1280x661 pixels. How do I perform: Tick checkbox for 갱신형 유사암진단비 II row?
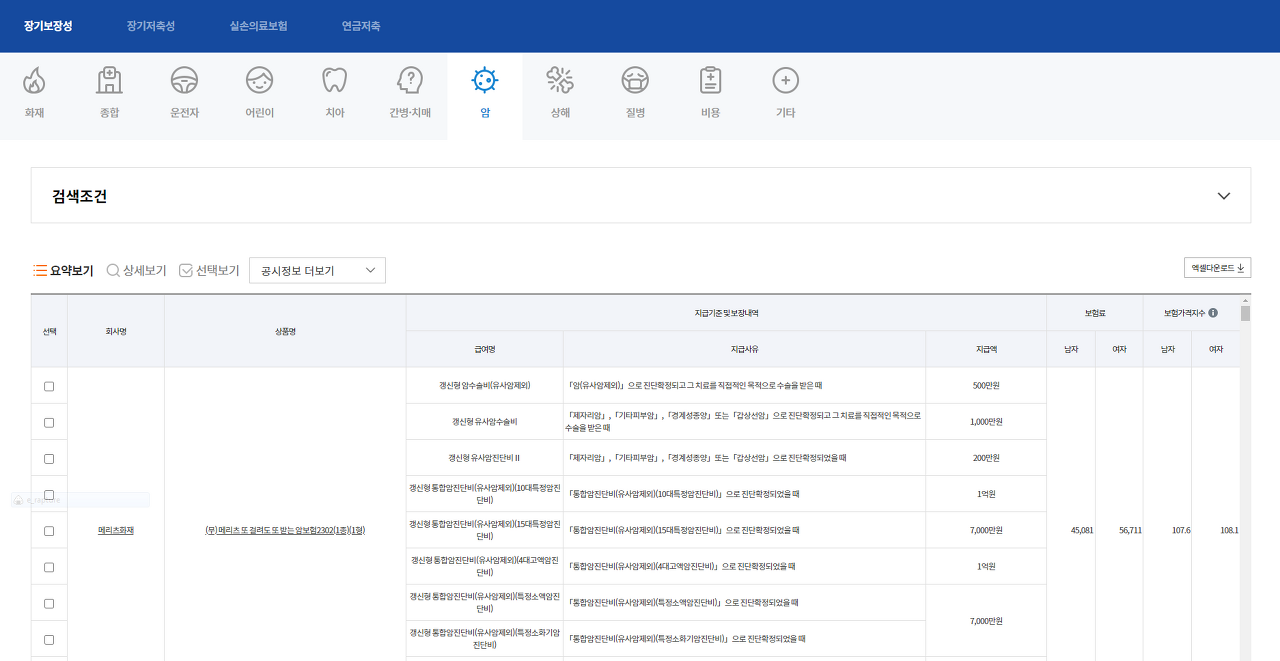click(x=49, y=458)
